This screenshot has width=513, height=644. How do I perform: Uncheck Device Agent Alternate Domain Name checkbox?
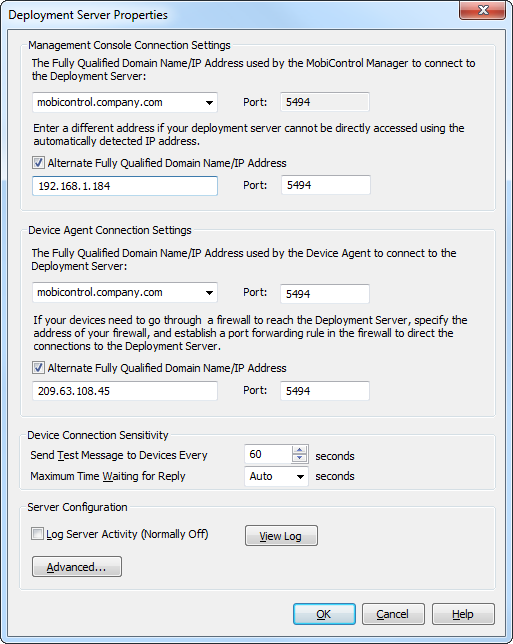click(x=38, y=368)
